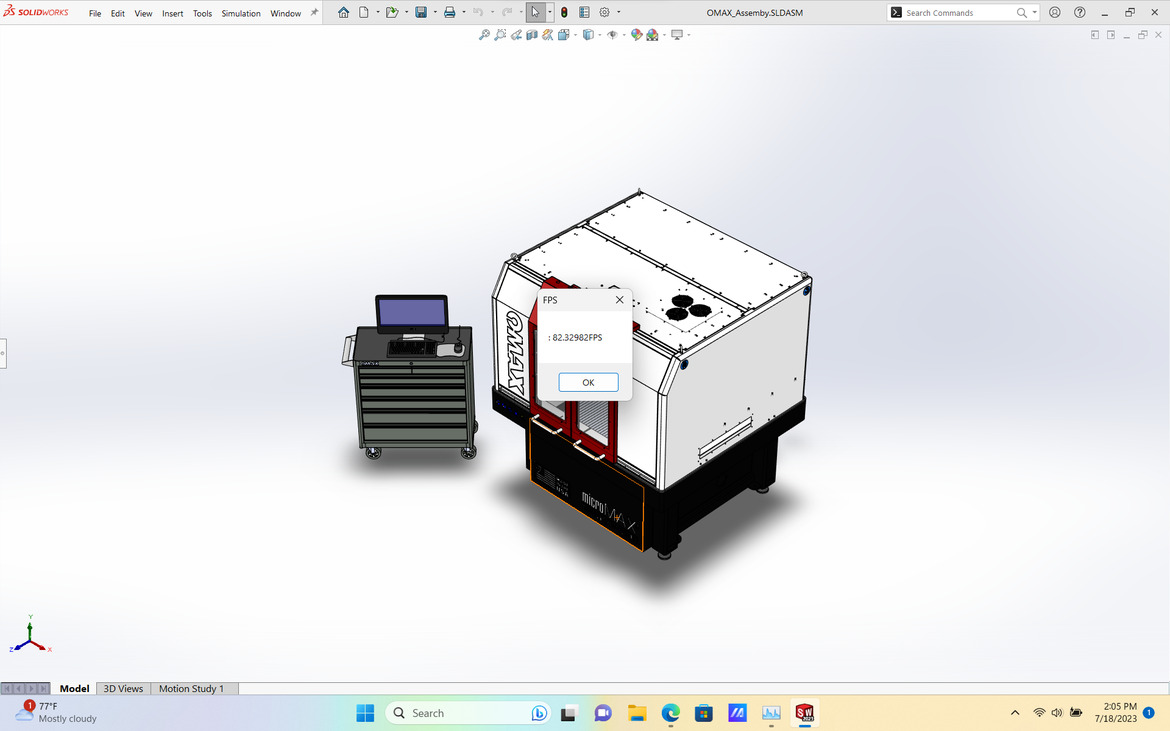Click the Select cursor tool

click(535, 12)
